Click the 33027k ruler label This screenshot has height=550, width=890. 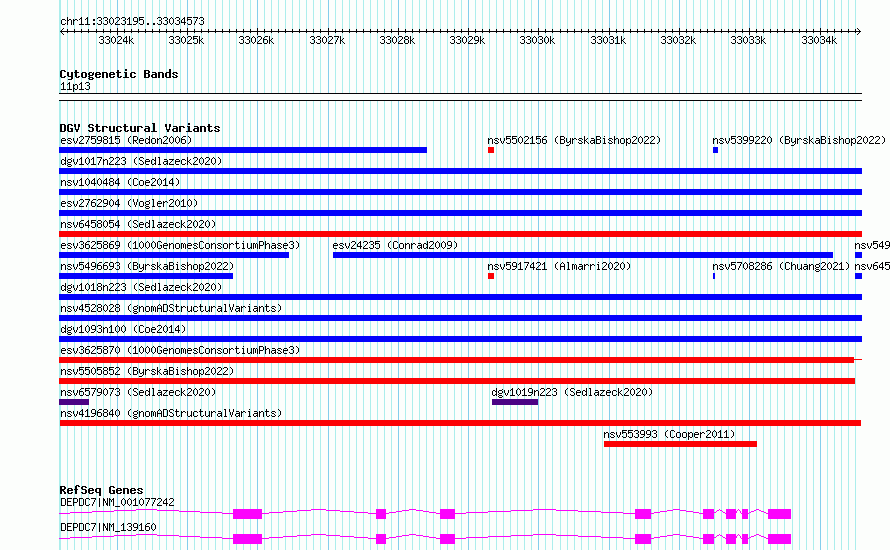[x=327, y=41]
